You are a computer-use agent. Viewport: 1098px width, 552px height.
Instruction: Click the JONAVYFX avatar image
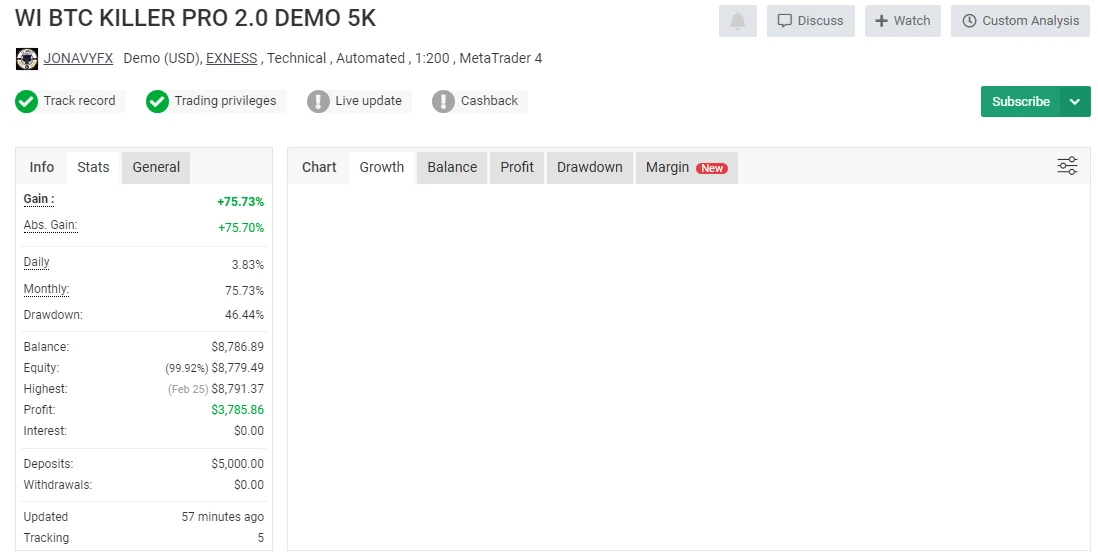point(27,59)
